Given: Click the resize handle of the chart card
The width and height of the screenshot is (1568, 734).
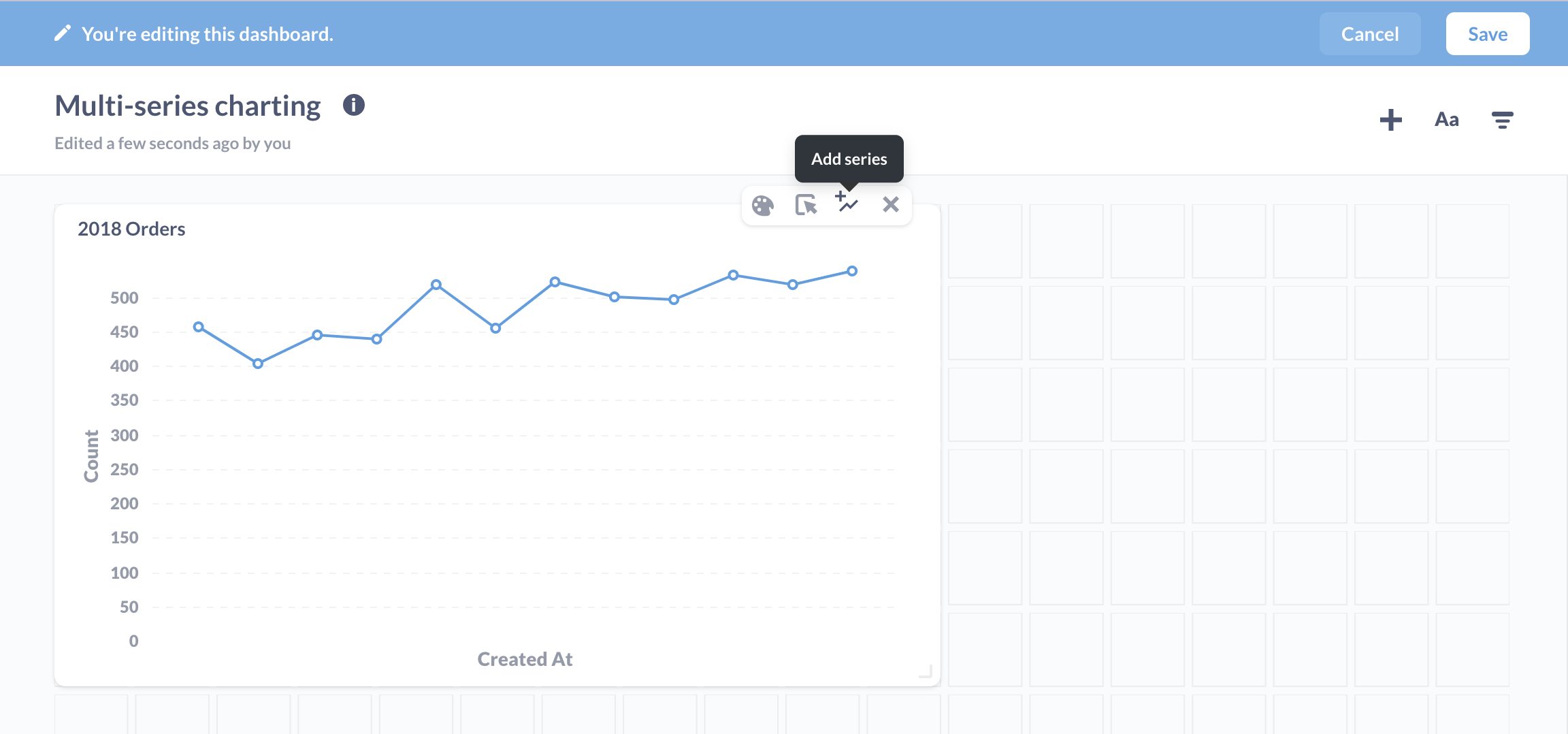Looking at the screenshot, I should [925, 671].
